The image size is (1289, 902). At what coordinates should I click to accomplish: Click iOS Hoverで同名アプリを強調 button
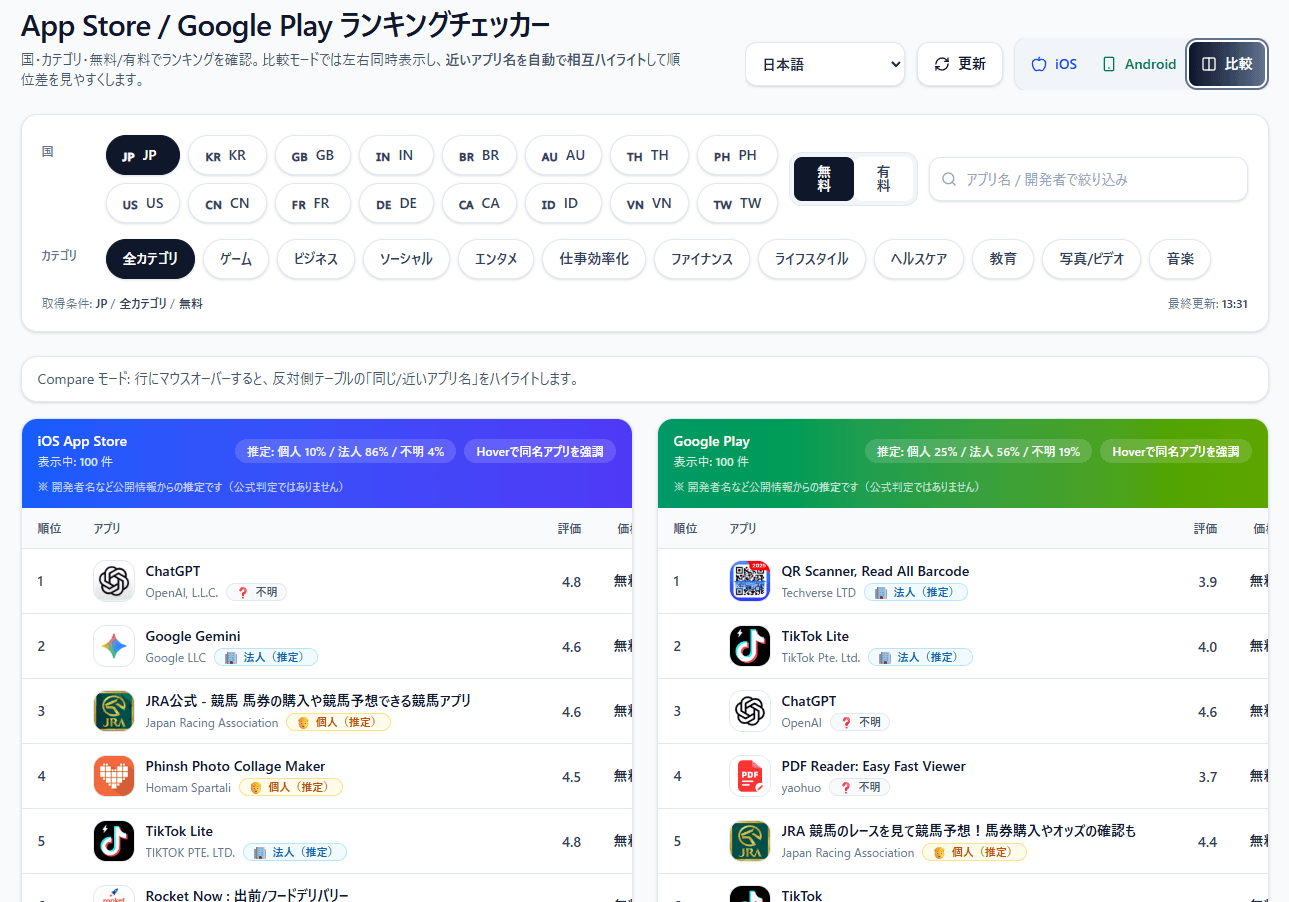540,451
